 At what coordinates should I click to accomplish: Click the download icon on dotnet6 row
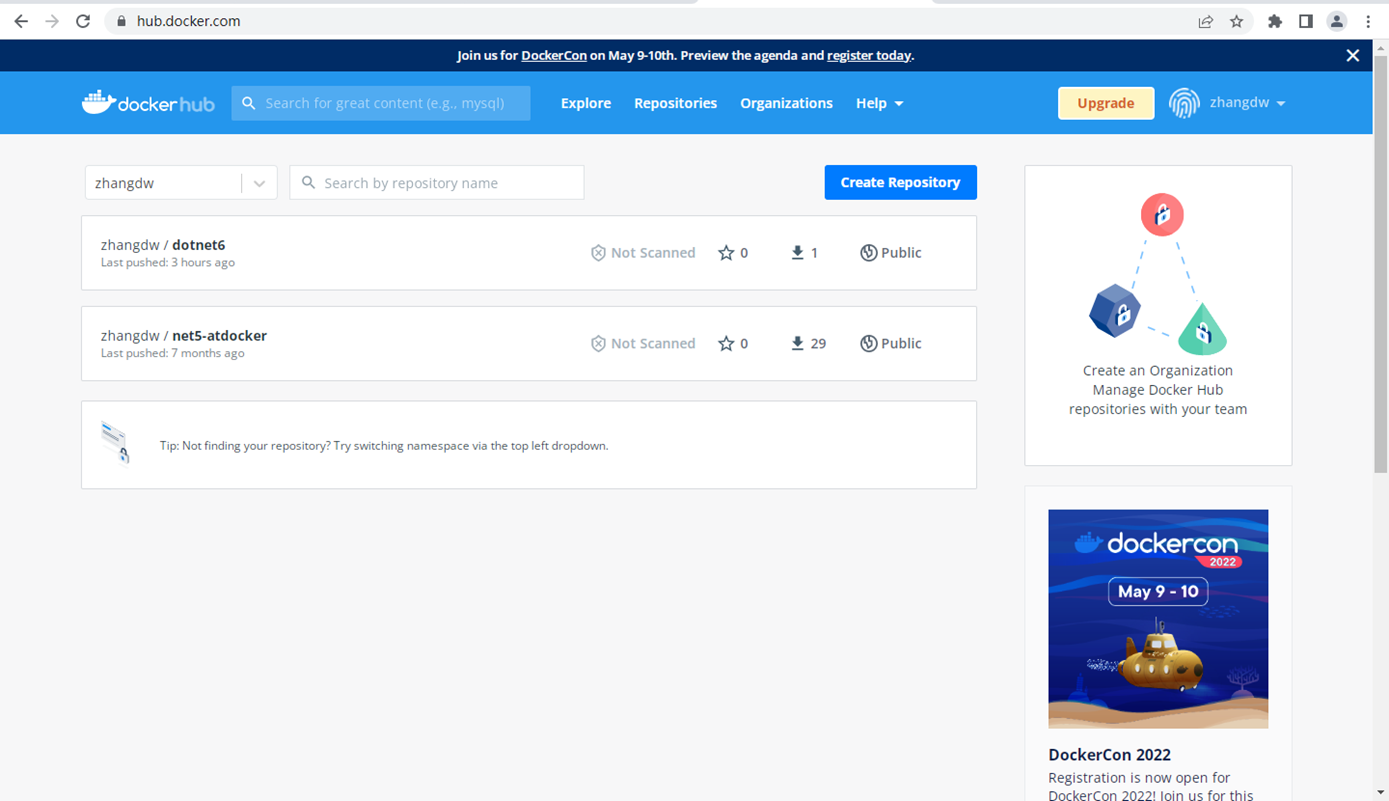(x=798, y=253)
